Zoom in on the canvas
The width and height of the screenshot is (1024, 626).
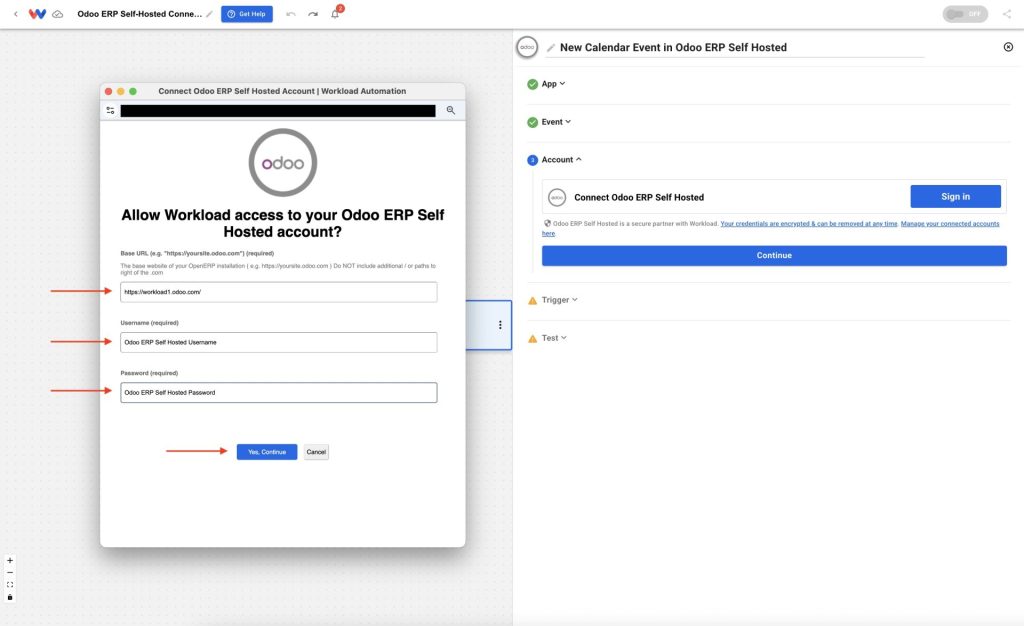click(x=10, y=560)
